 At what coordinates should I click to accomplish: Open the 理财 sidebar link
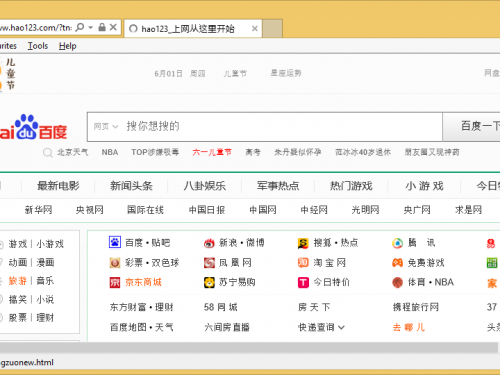click(x=45, y=318)
